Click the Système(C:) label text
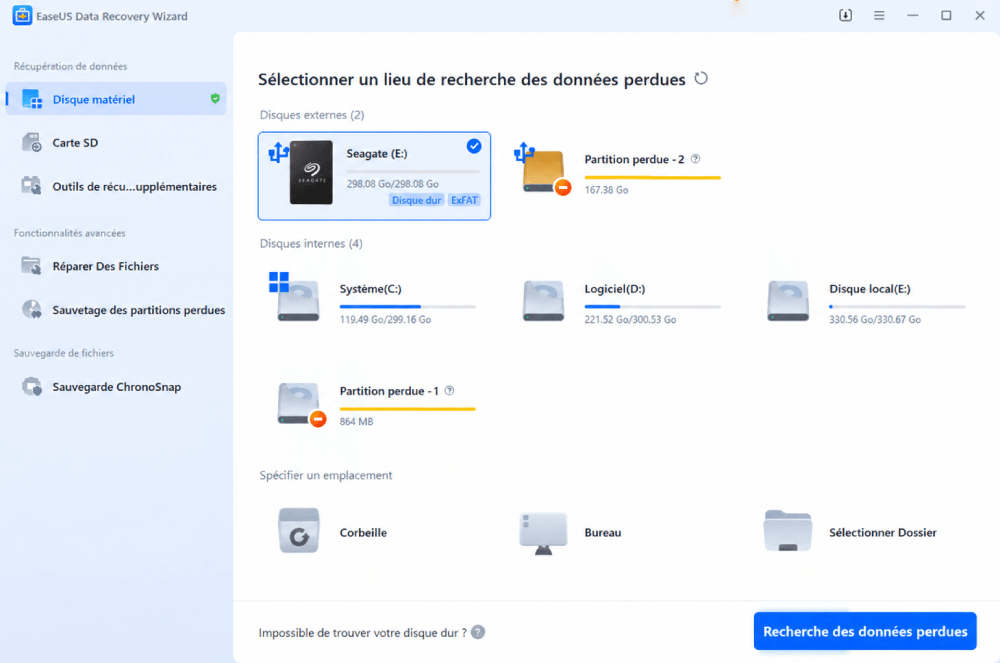The image size is (1000, 663). click(371, 289)
